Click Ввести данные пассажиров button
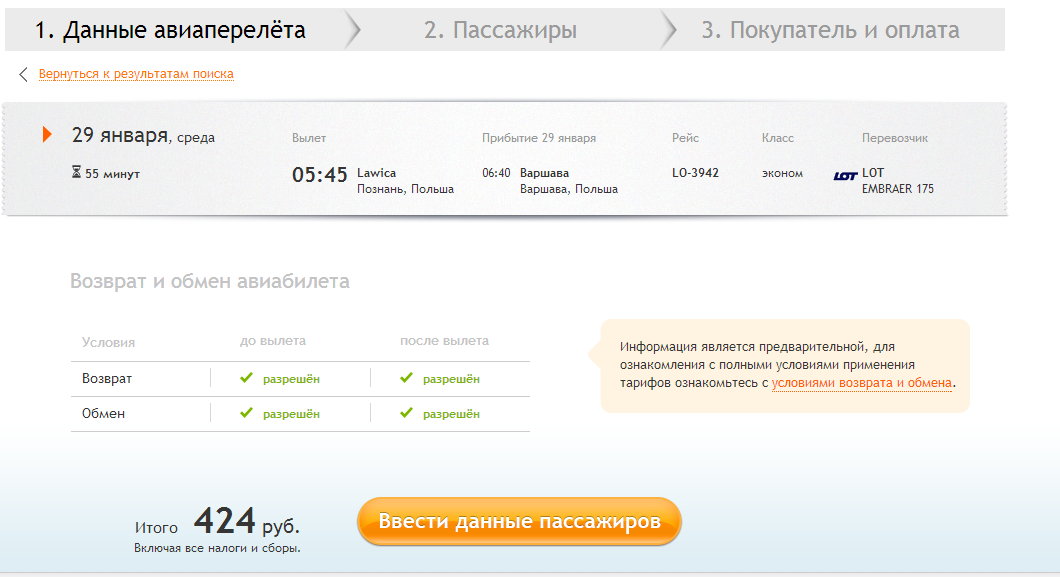Screen dimensions: 1060x577 [x=519, y=521]
